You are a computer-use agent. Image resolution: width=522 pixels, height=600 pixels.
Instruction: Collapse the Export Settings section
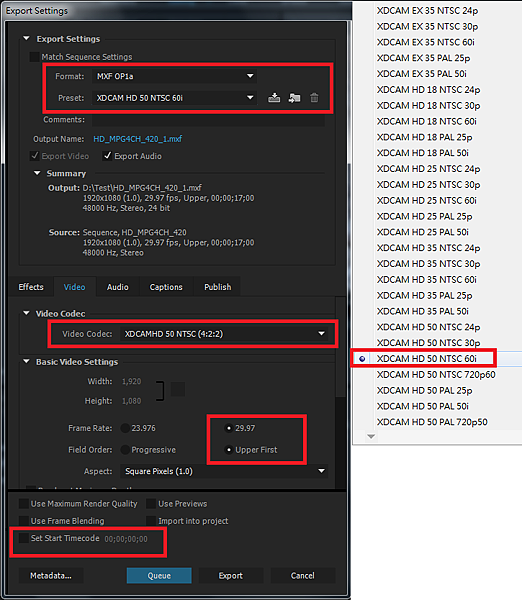click(x=26, y=39)
